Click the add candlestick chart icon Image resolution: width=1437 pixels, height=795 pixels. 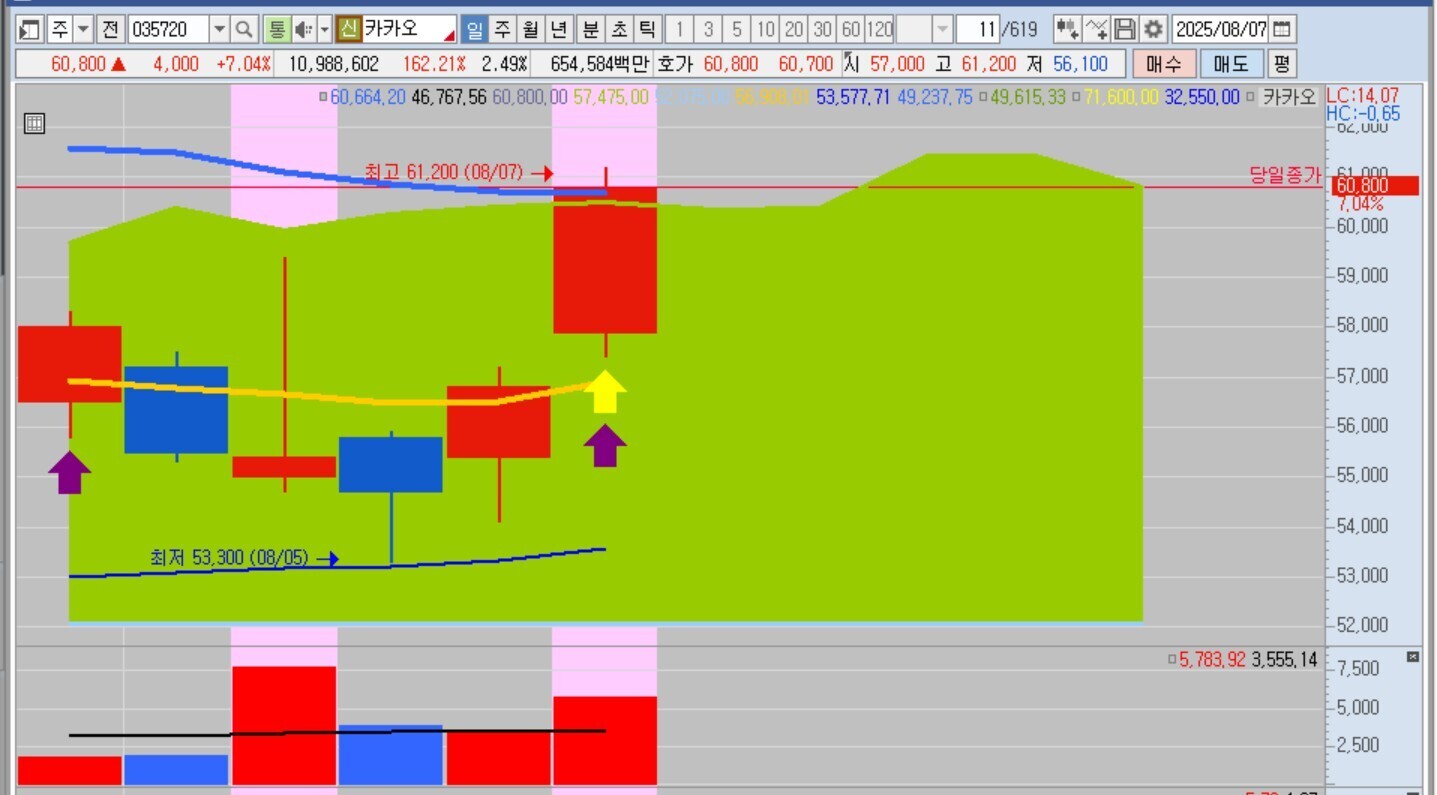coord(1067,29)
